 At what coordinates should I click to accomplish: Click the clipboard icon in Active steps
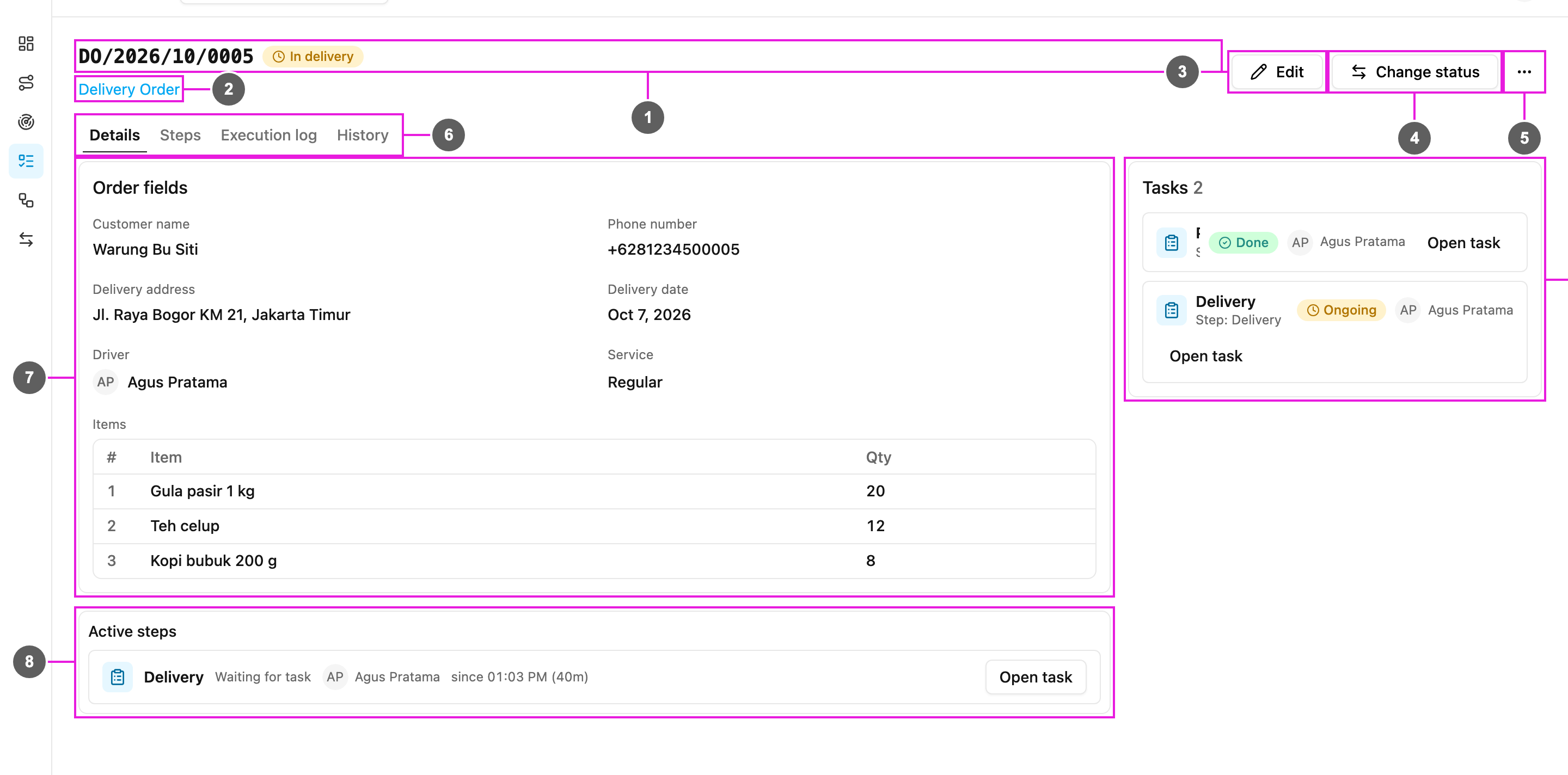[117, 677]
